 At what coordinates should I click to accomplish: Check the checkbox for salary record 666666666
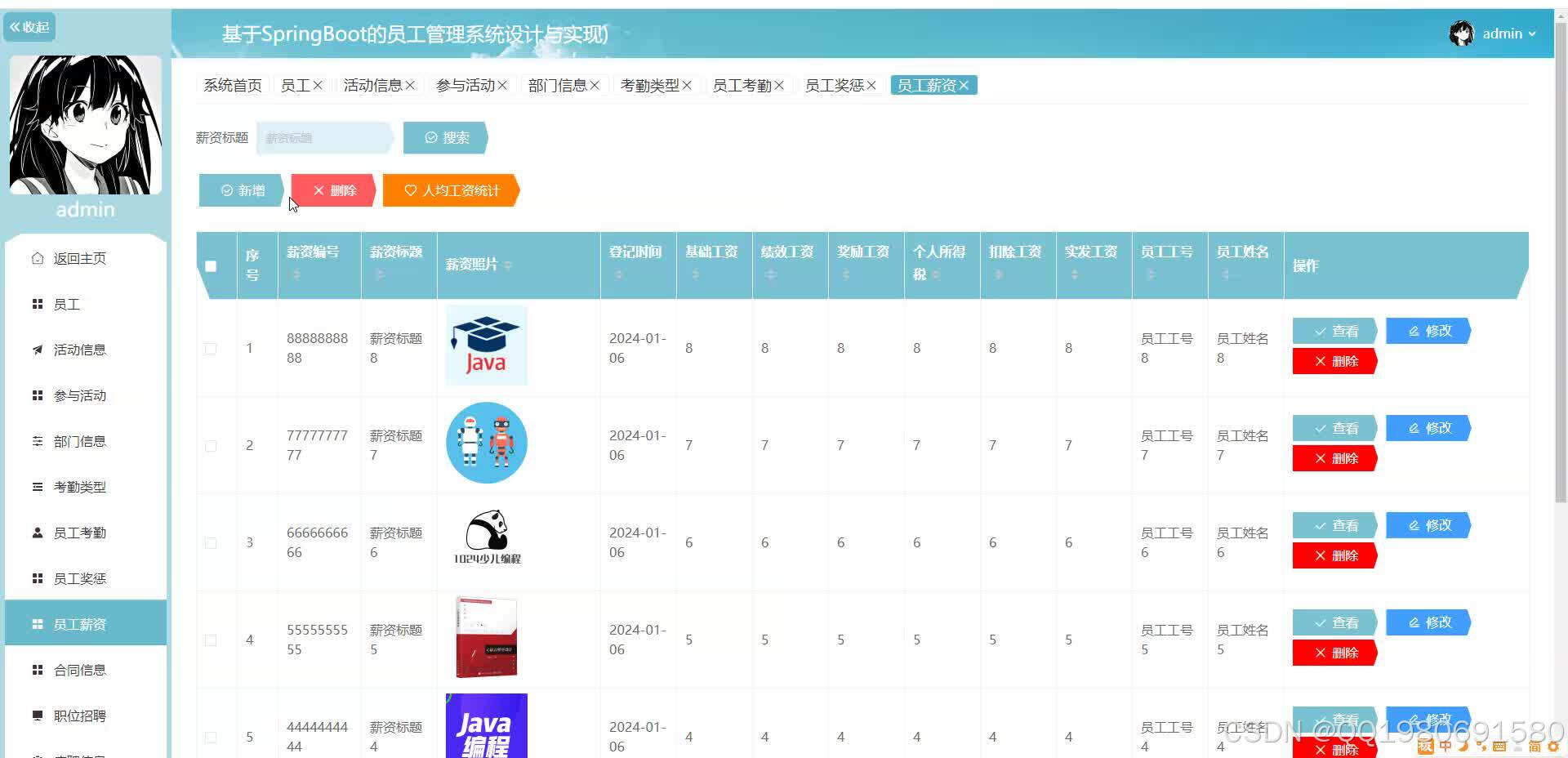[211, 542]
